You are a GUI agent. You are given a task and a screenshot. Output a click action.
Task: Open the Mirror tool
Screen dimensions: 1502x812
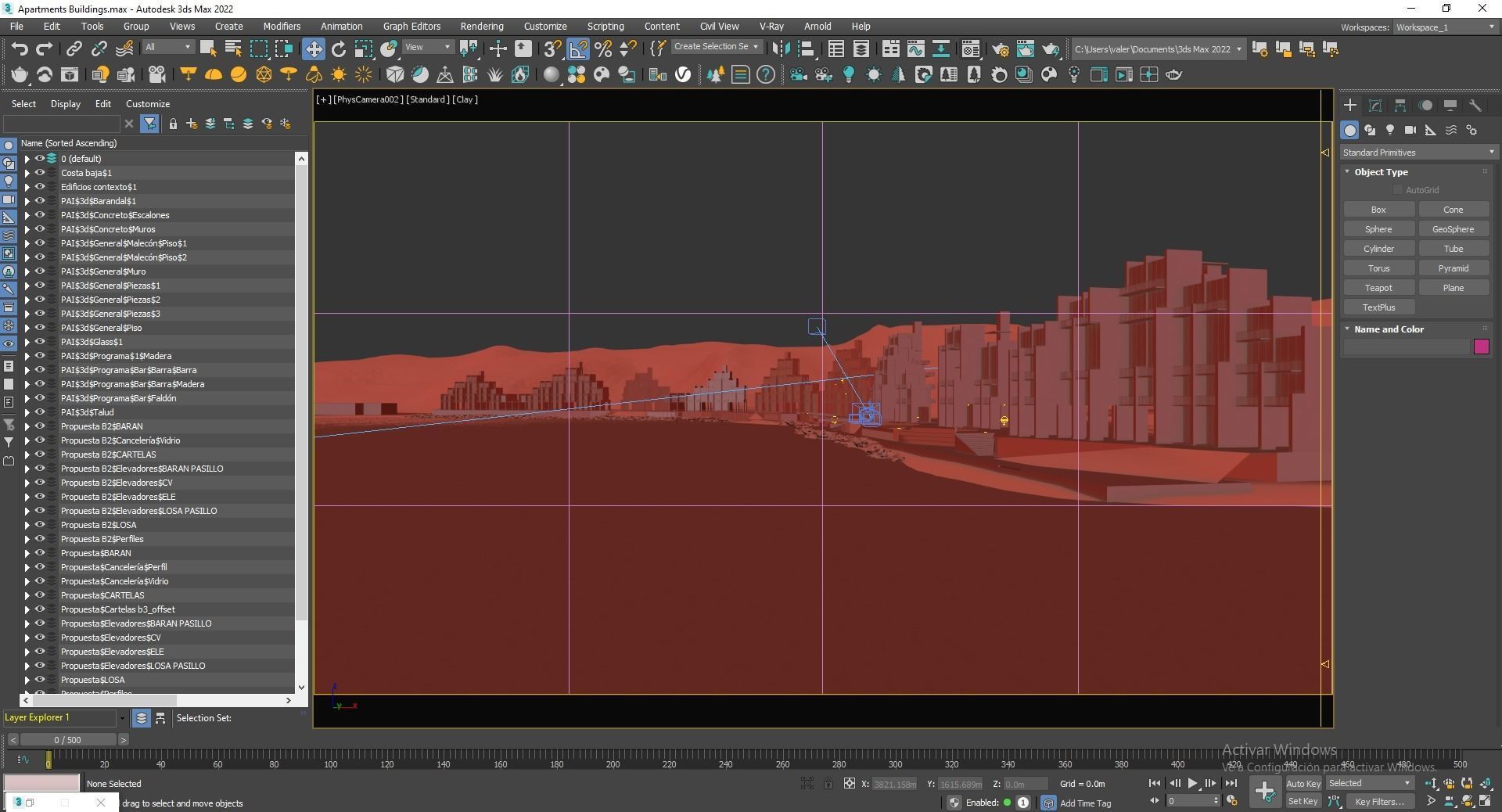[781, 49]
